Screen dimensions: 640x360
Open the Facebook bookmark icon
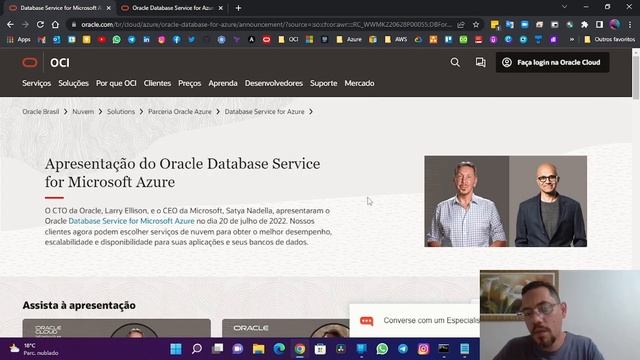177,40
